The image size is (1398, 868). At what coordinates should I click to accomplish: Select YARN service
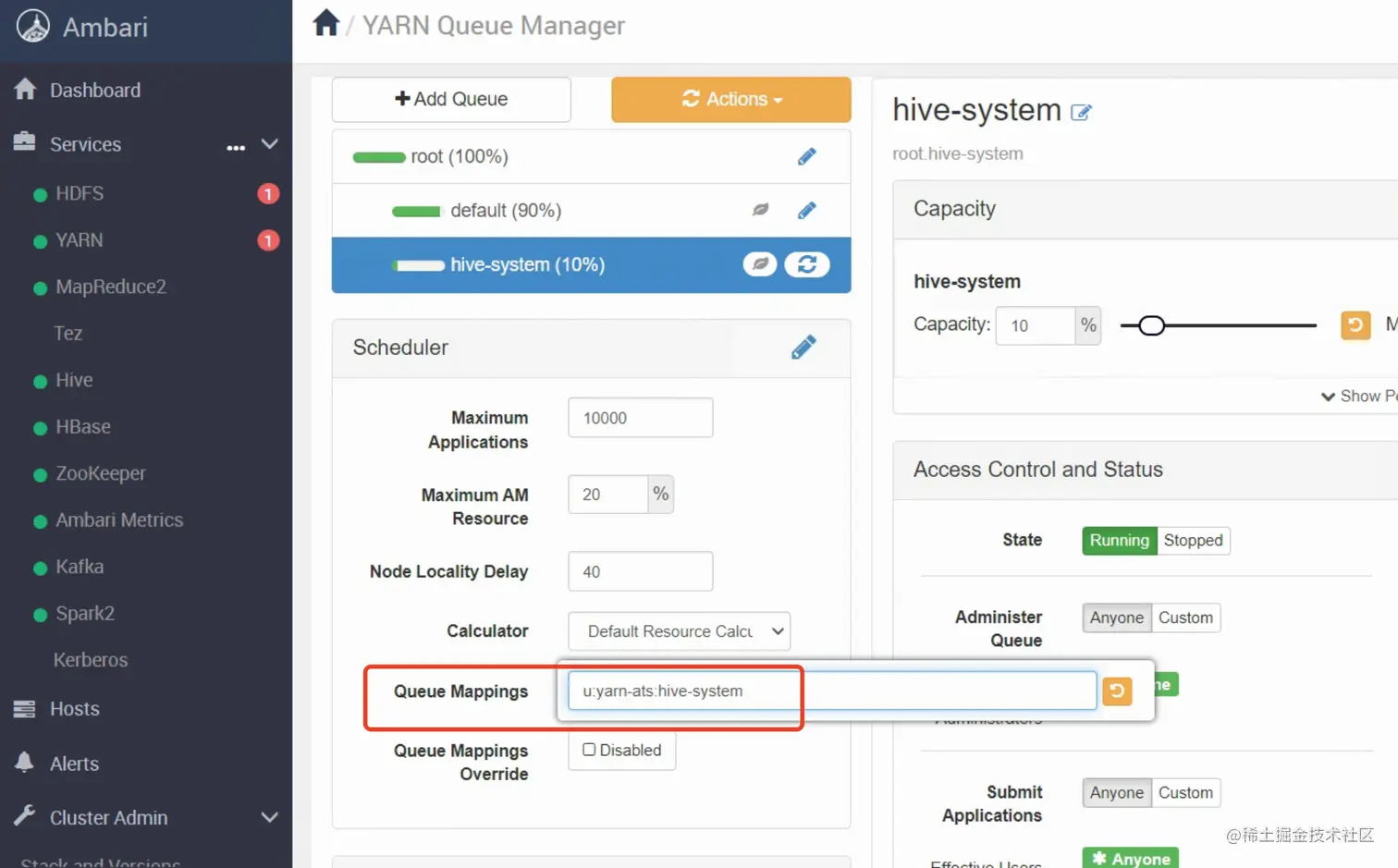coord(80,240)
